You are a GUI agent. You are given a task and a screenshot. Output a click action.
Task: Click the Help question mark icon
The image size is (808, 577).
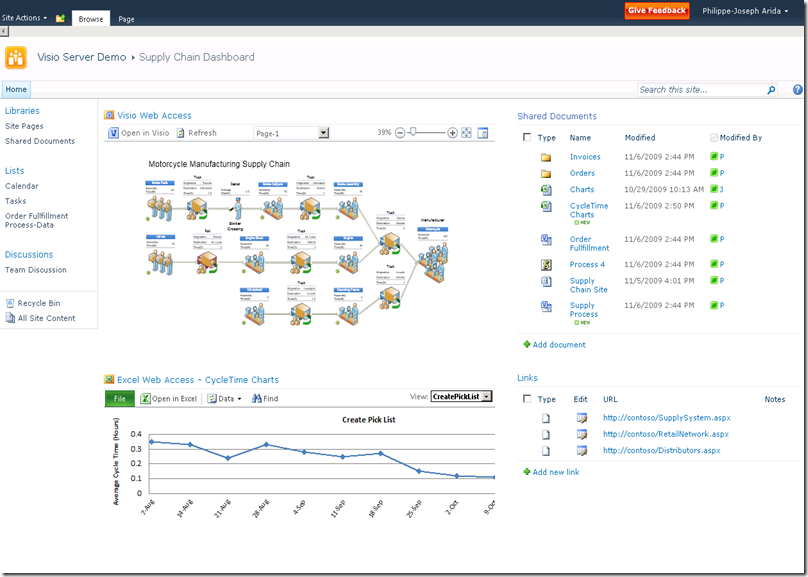[x=799, y=89]
